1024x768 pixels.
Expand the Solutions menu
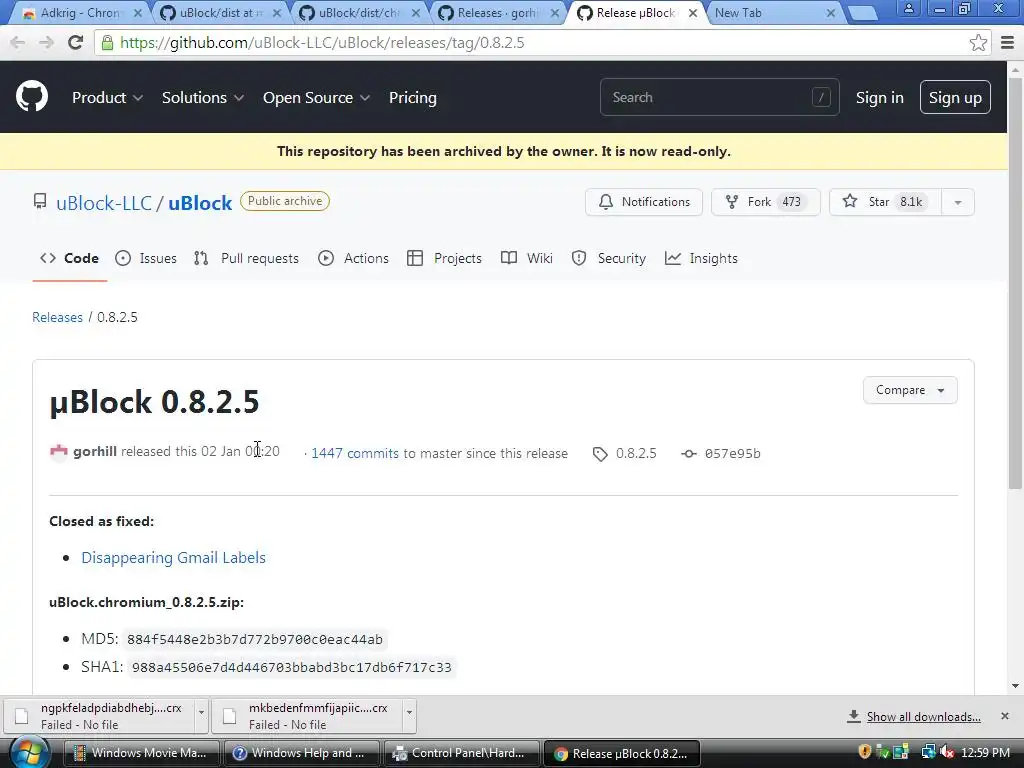tap(202, 97)
